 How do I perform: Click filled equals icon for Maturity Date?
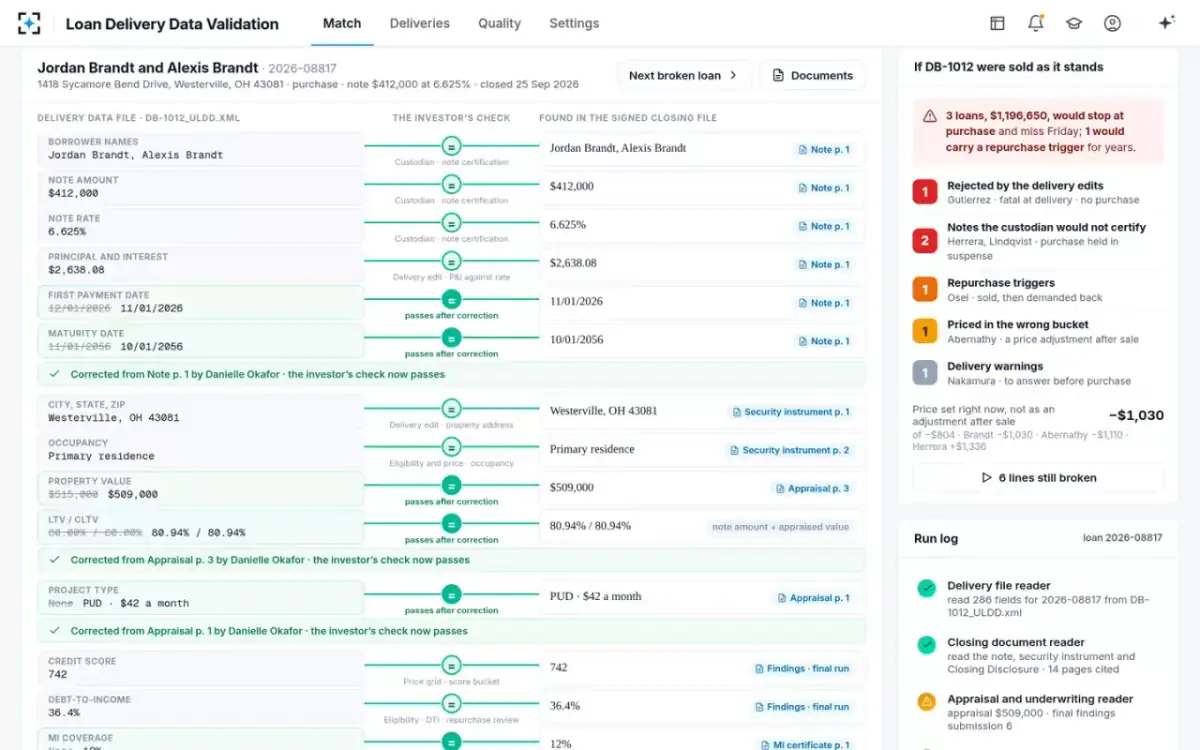point(451,337)
